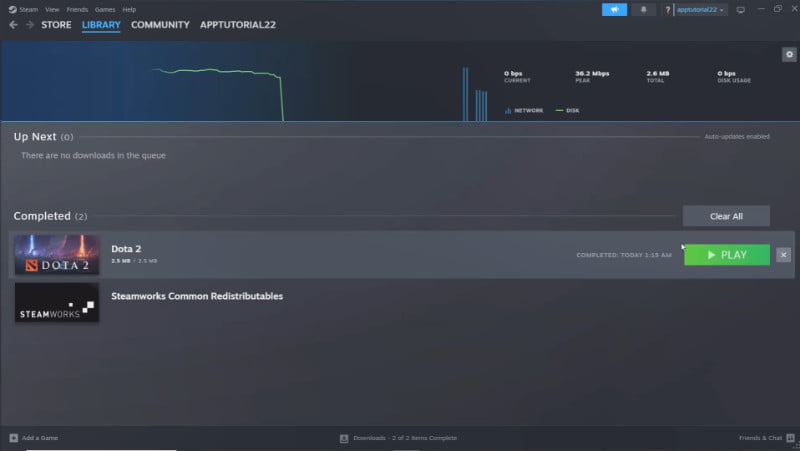
Task: Click the blue announcements megaphone icon
Action: pos(614,9)
